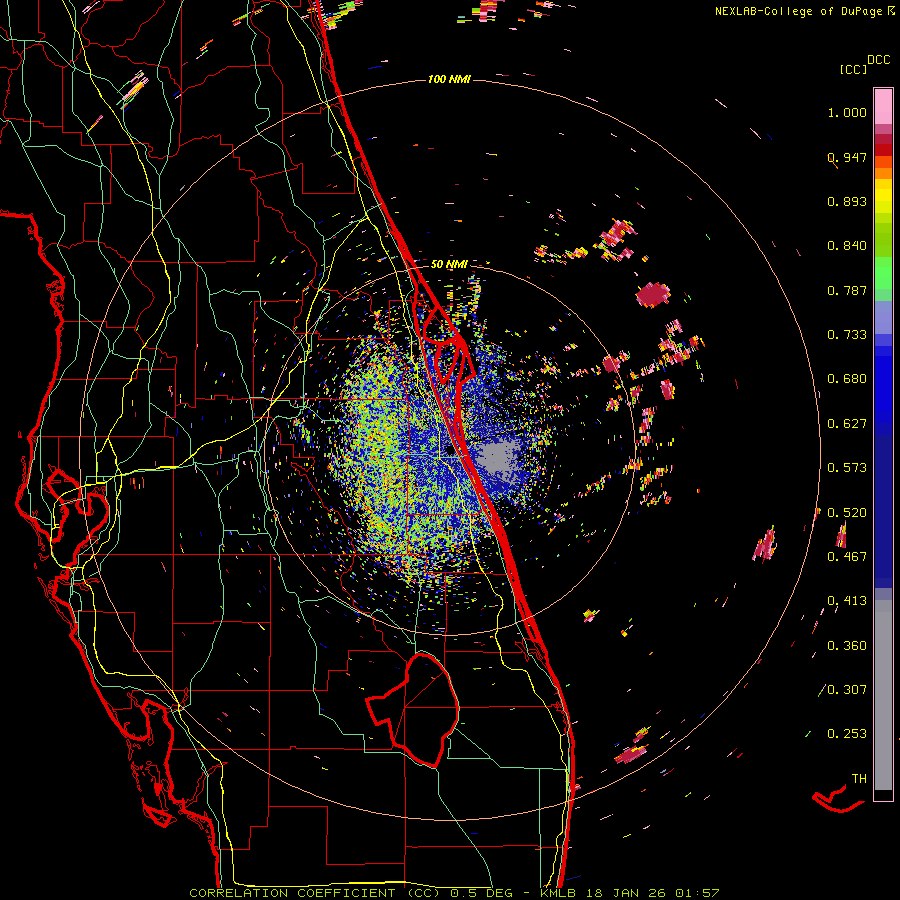Select the 0.253 value on the scale
This screenshot has width=900, height=900.
coord(847,734)
